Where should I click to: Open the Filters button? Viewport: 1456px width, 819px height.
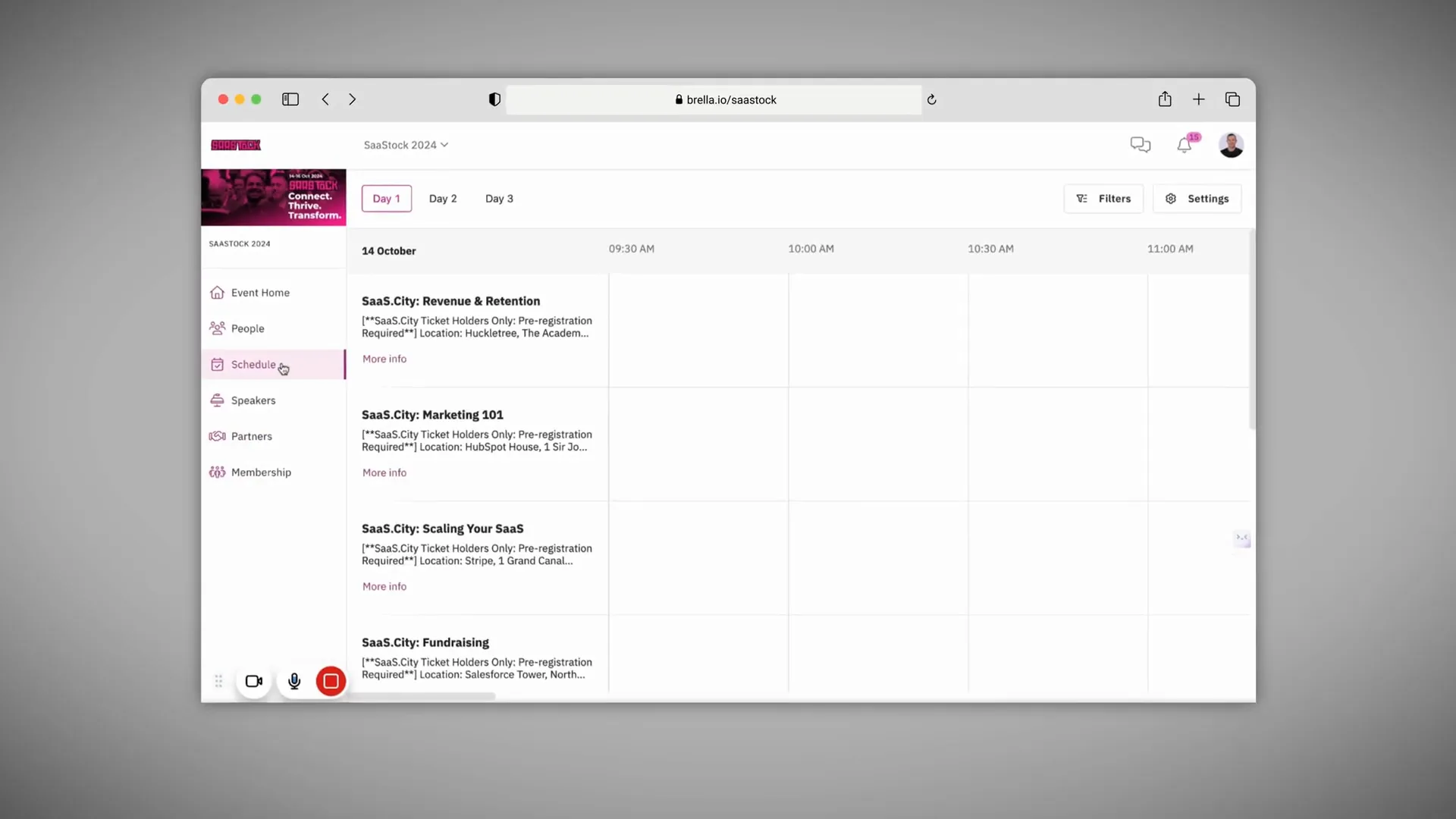pos(1103,199)
